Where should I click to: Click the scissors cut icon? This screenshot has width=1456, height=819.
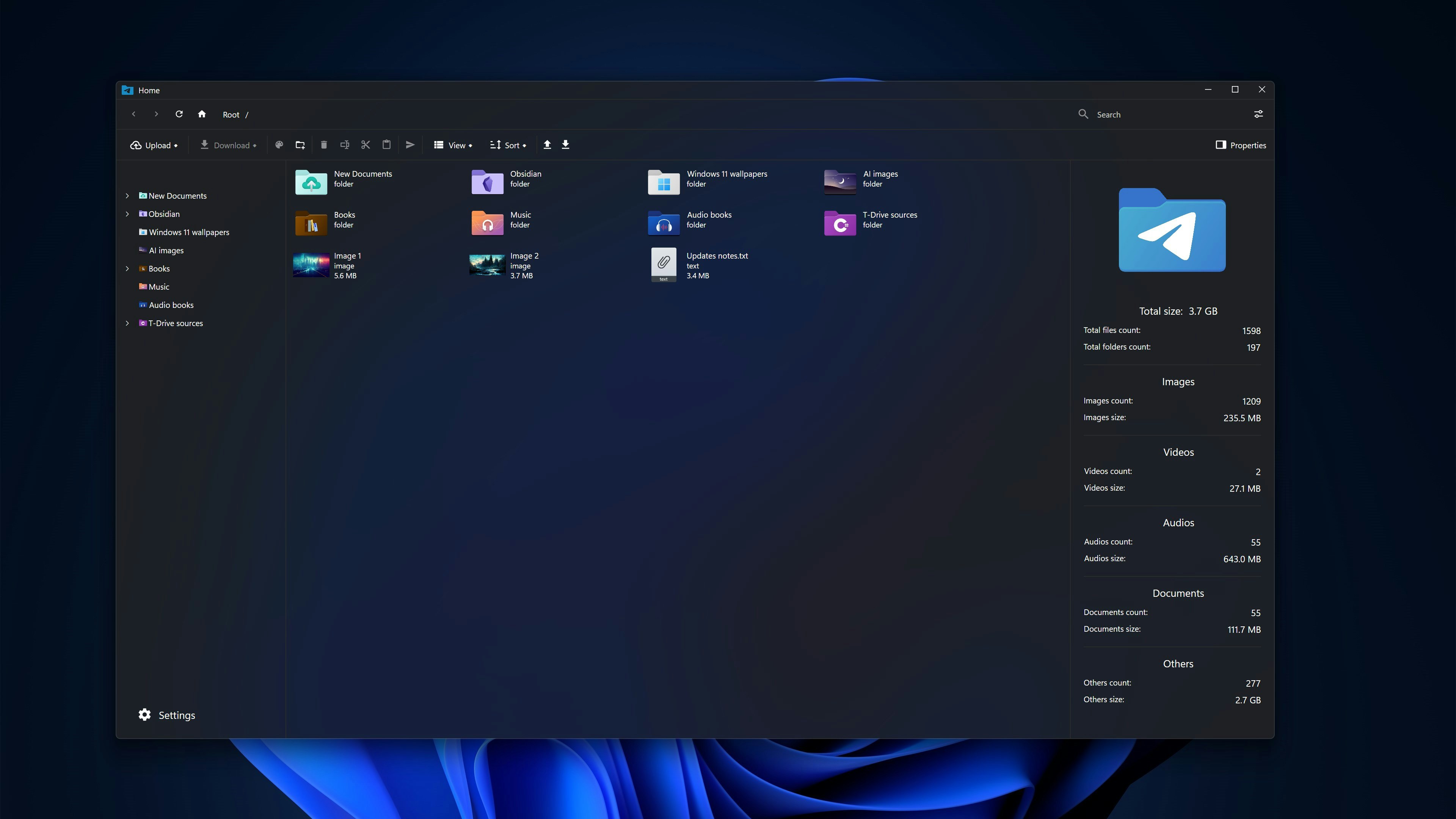(x=366, y=145)
